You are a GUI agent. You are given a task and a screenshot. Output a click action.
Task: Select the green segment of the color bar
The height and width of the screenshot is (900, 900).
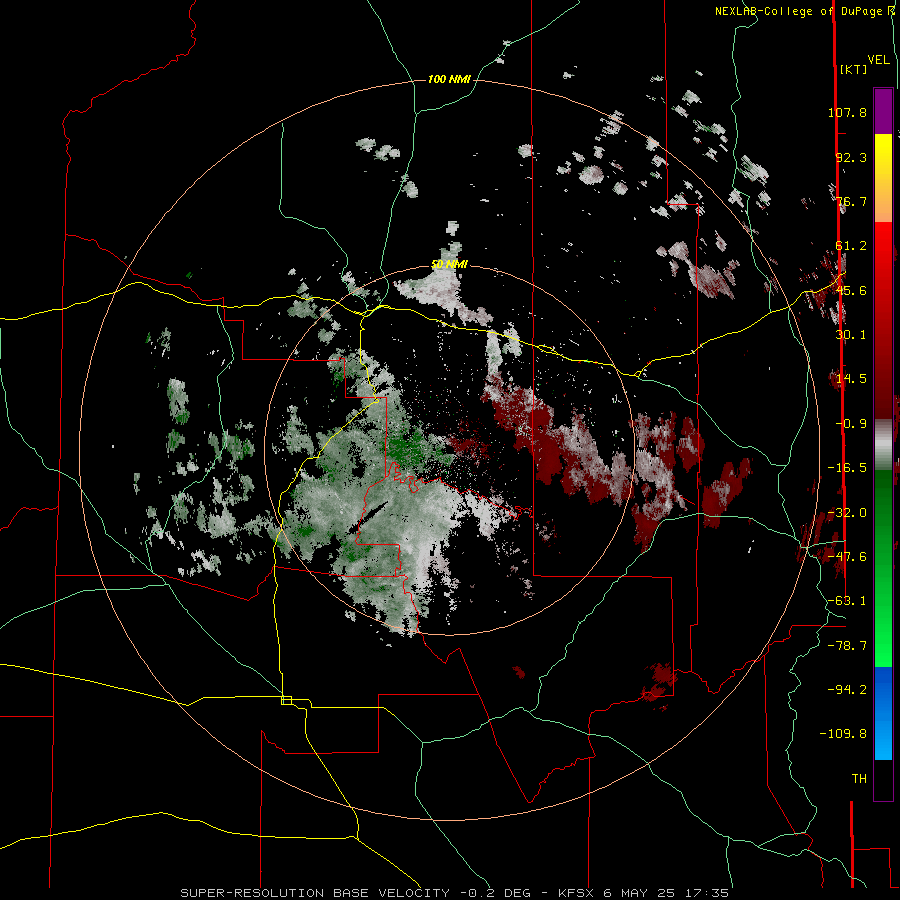tap(883, 568)
